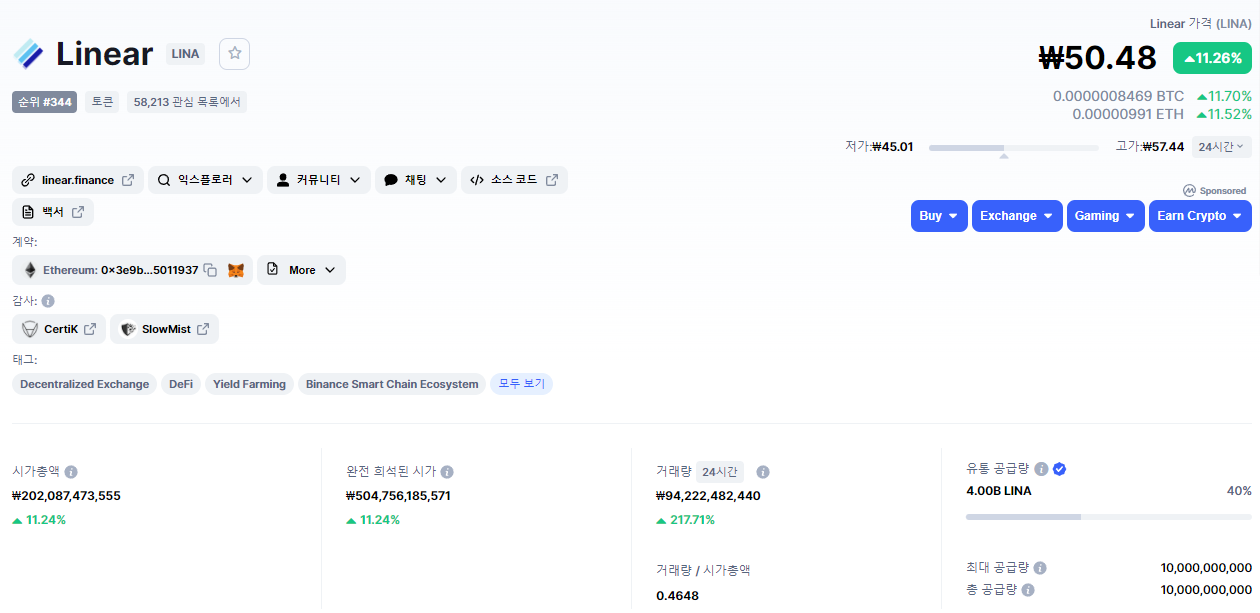This screenshot has height=613, width=1260.
Task: Click the 11.26% price change badge
Action: click(x=1212, y=58)
